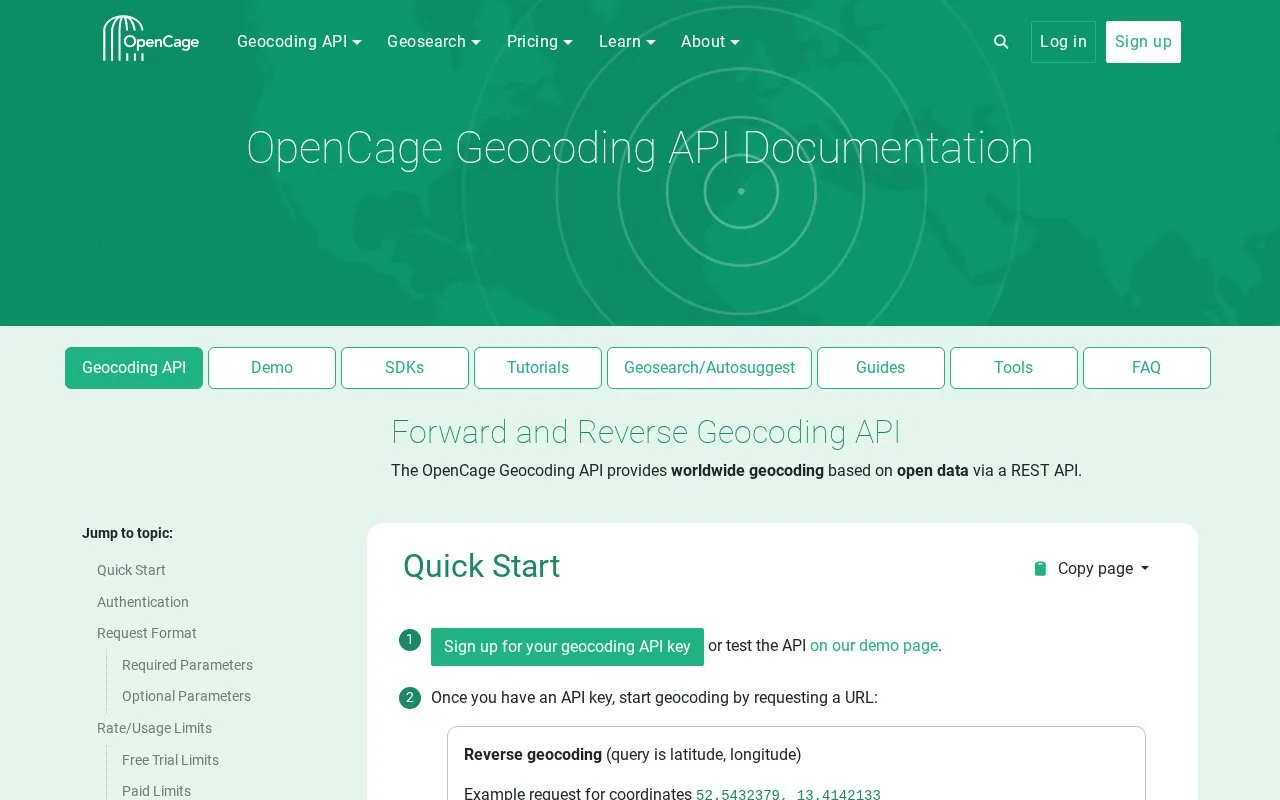Screen dimensions: 1280x800
Task: Switch to the Tools tab
Action: [1013, 368]
